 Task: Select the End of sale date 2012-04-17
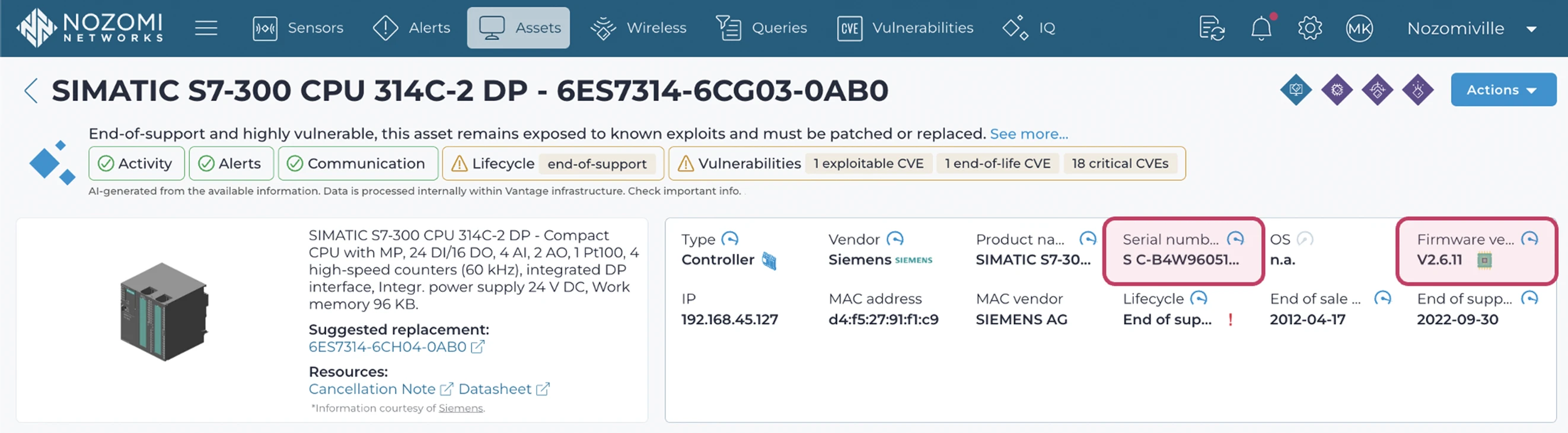pos(1308,320)
